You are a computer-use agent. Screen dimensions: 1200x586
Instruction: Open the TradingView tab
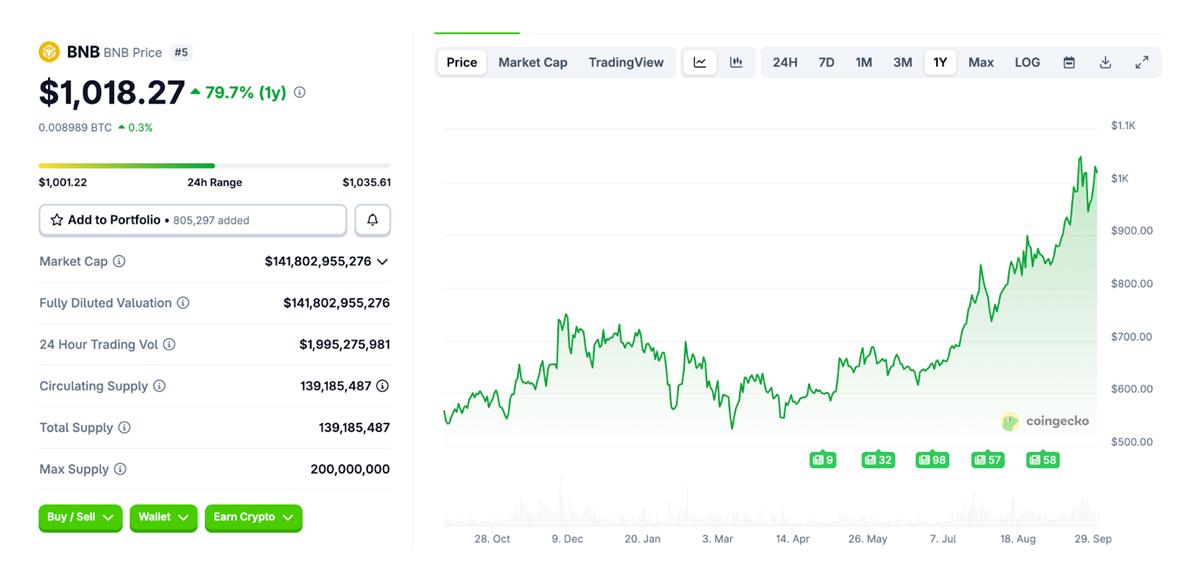tap(626, 62)
